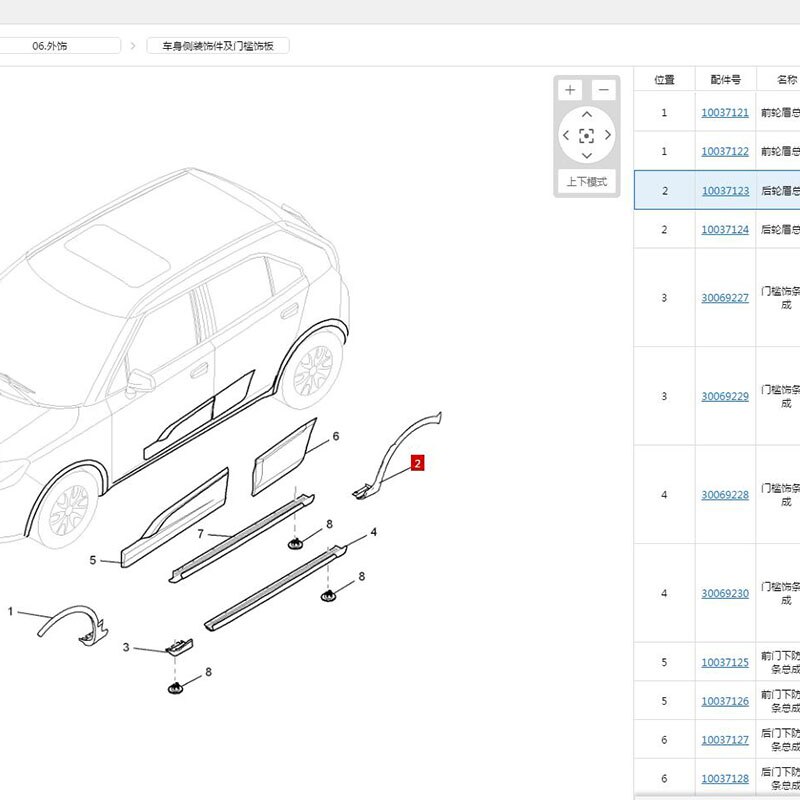
Task: Open part number 10037128 link
Action: click(x=725, y=779)
